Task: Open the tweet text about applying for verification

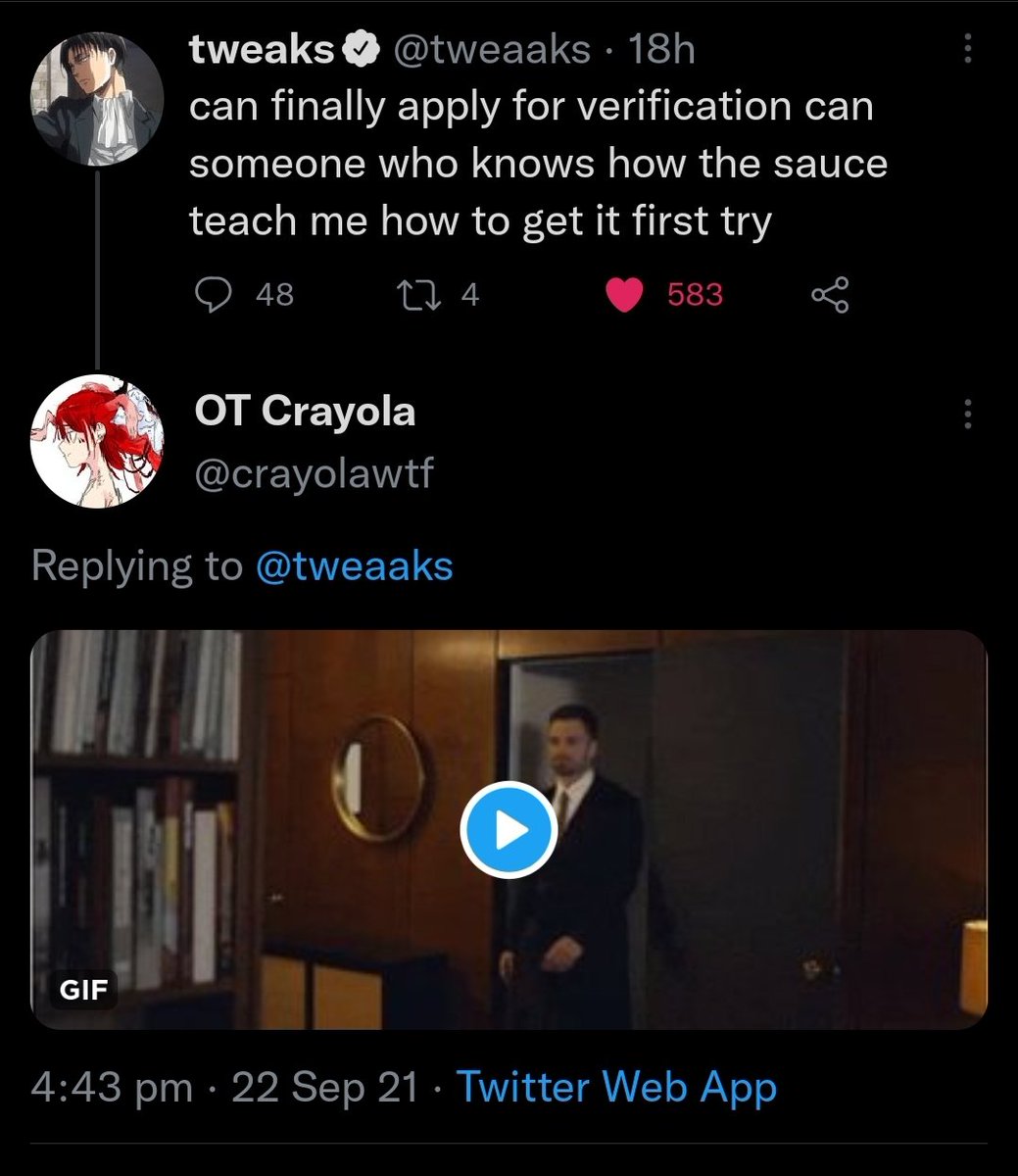Action: click(537, 163)
